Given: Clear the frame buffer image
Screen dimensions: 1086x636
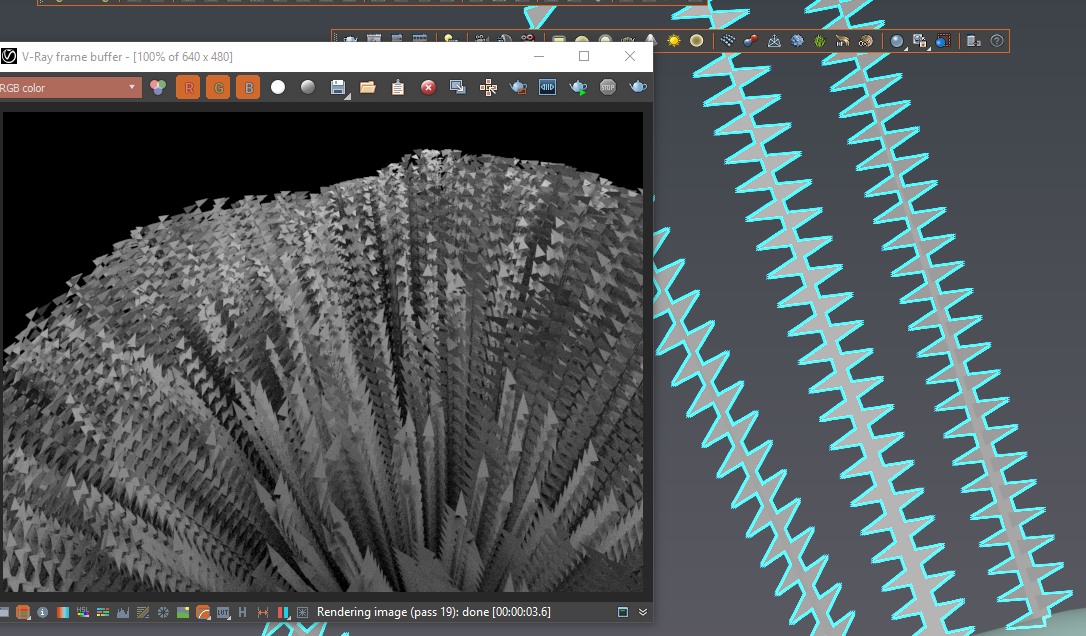Looking at the screenshot, I should tap(428, 88).
